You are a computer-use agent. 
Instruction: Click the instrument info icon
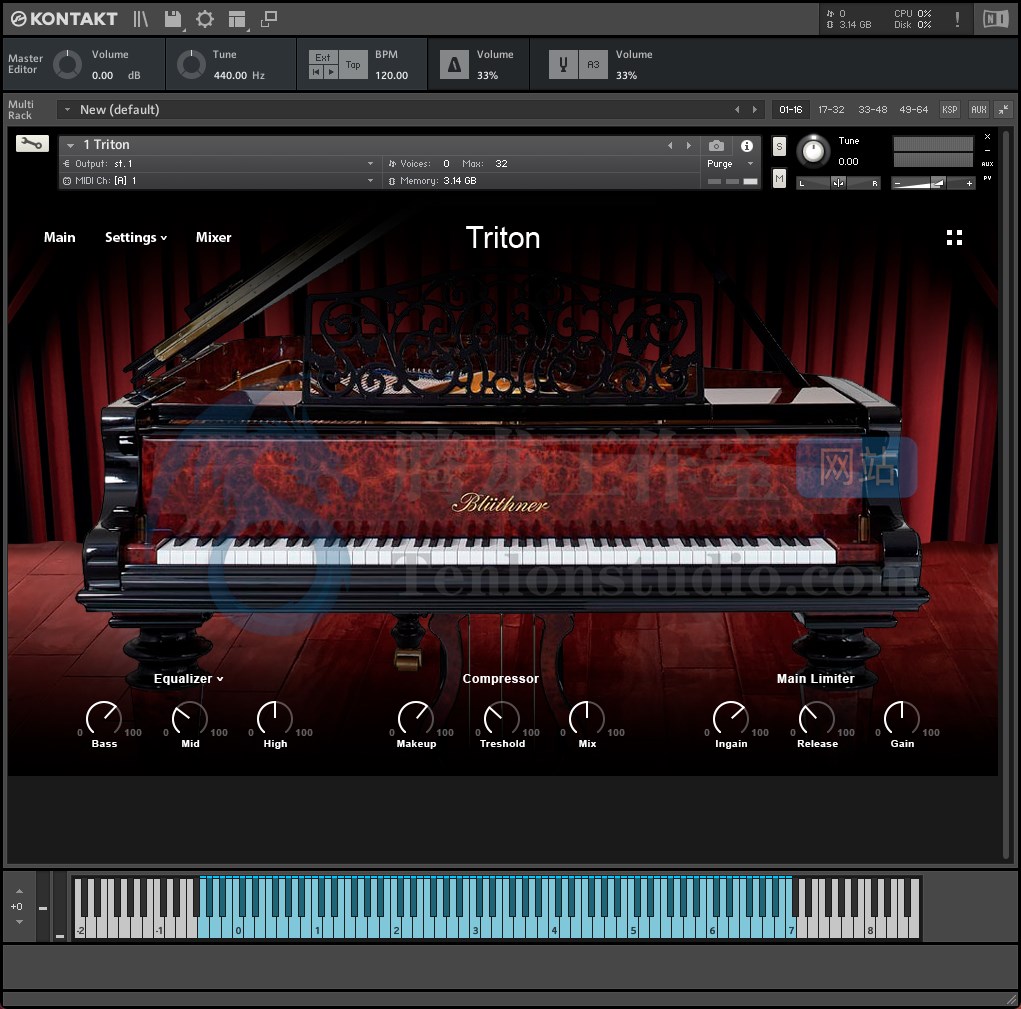pyautogui.click(x=747, y=146)
